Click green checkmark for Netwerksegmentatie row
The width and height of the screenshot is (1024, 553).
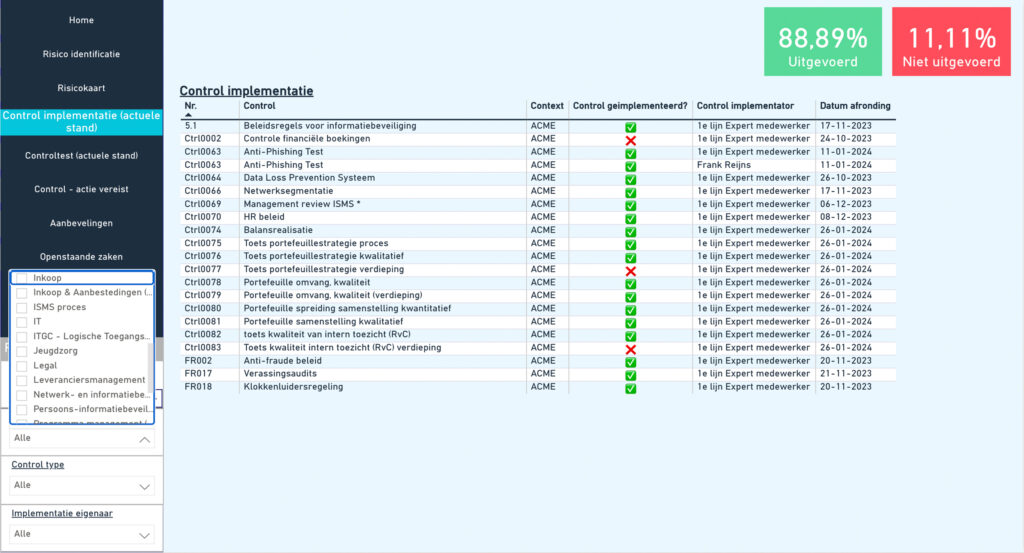pos(630,193)
